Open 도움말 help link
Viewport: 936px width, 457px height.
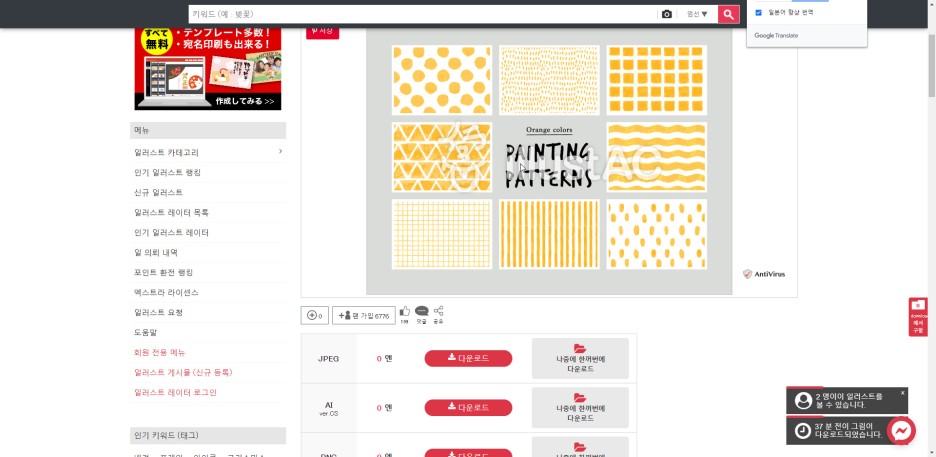146,332
